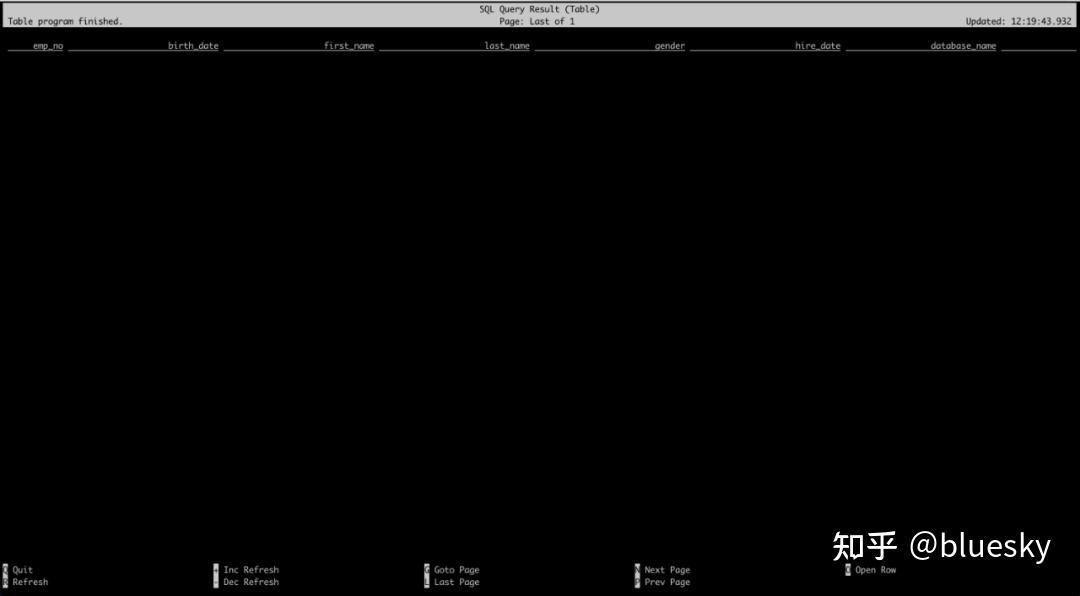
Task: Click the Refresh keycap icon
Action: [x=4, y=581]
